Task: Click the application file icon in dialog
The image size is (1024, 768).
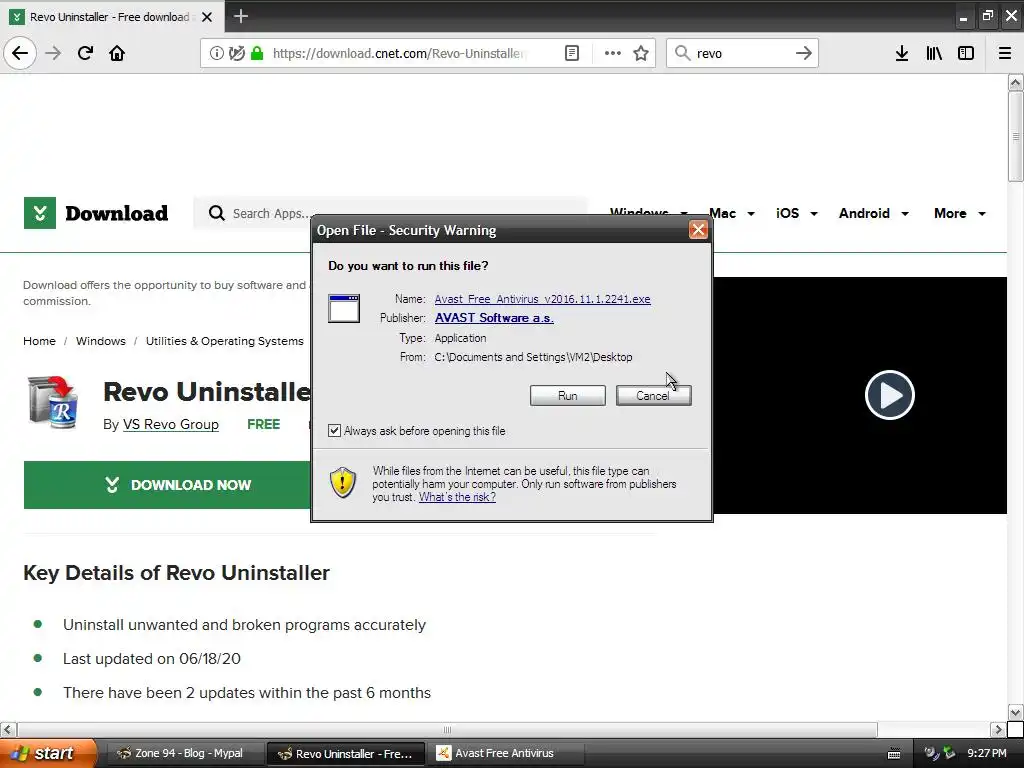Action: (x=344, y=308)
